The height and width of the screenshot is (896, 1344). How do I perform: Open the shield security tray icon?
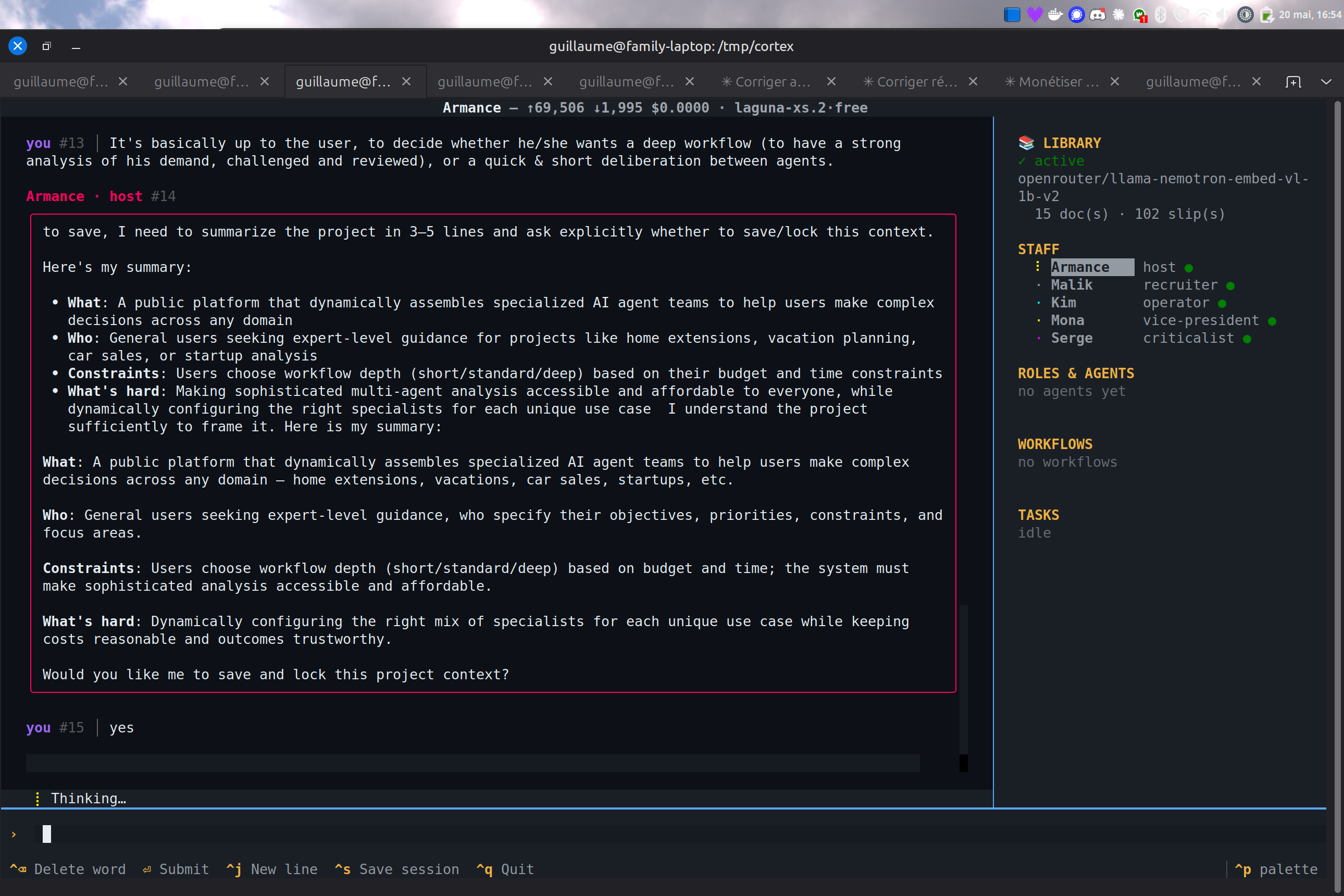tap(1181, 15)
